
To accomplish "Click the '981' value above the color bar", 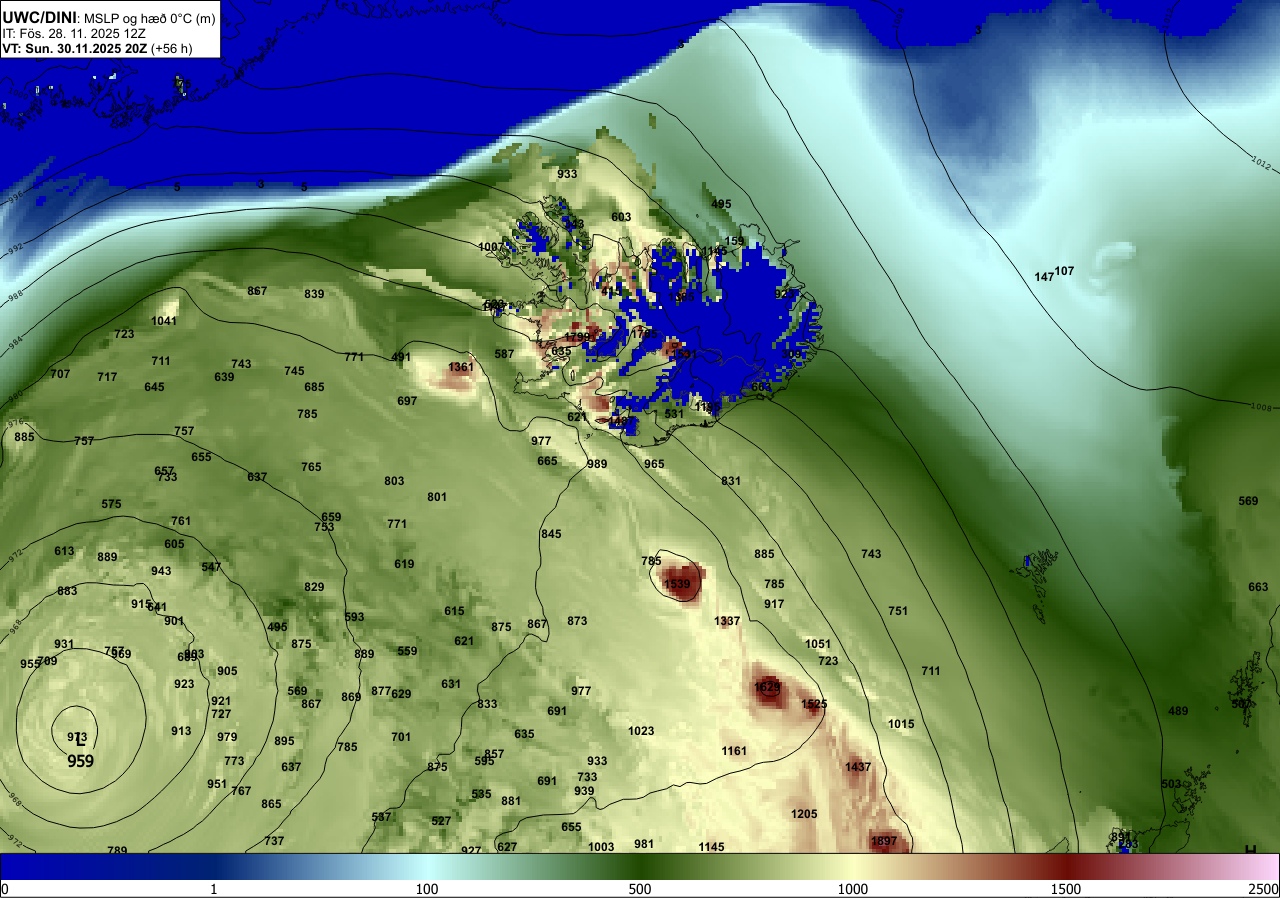I will pyautogui.click(x=644, y=844).
